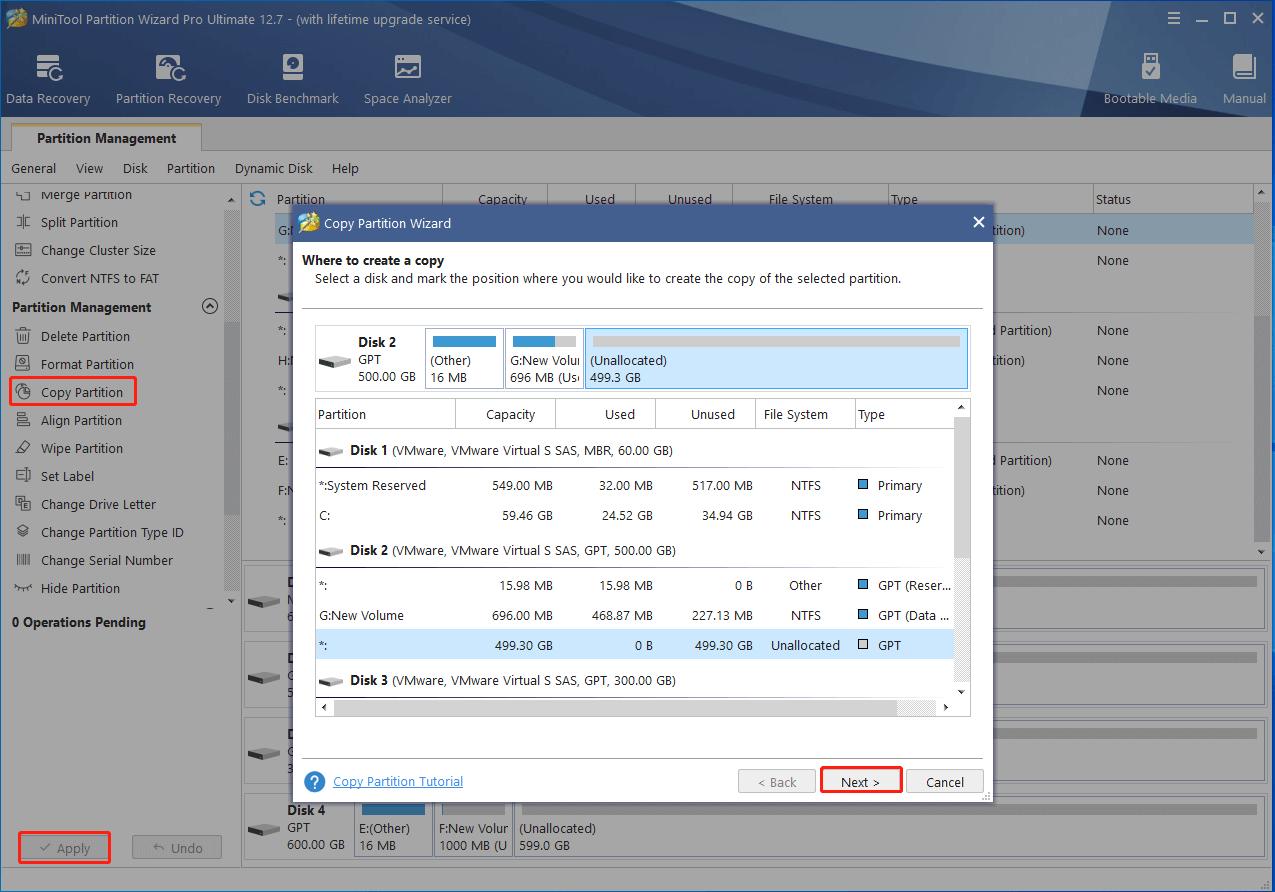1275x892 pixels.
Task: Open the Disk menu
Action: pyautogui.click(x=135, y=168)
